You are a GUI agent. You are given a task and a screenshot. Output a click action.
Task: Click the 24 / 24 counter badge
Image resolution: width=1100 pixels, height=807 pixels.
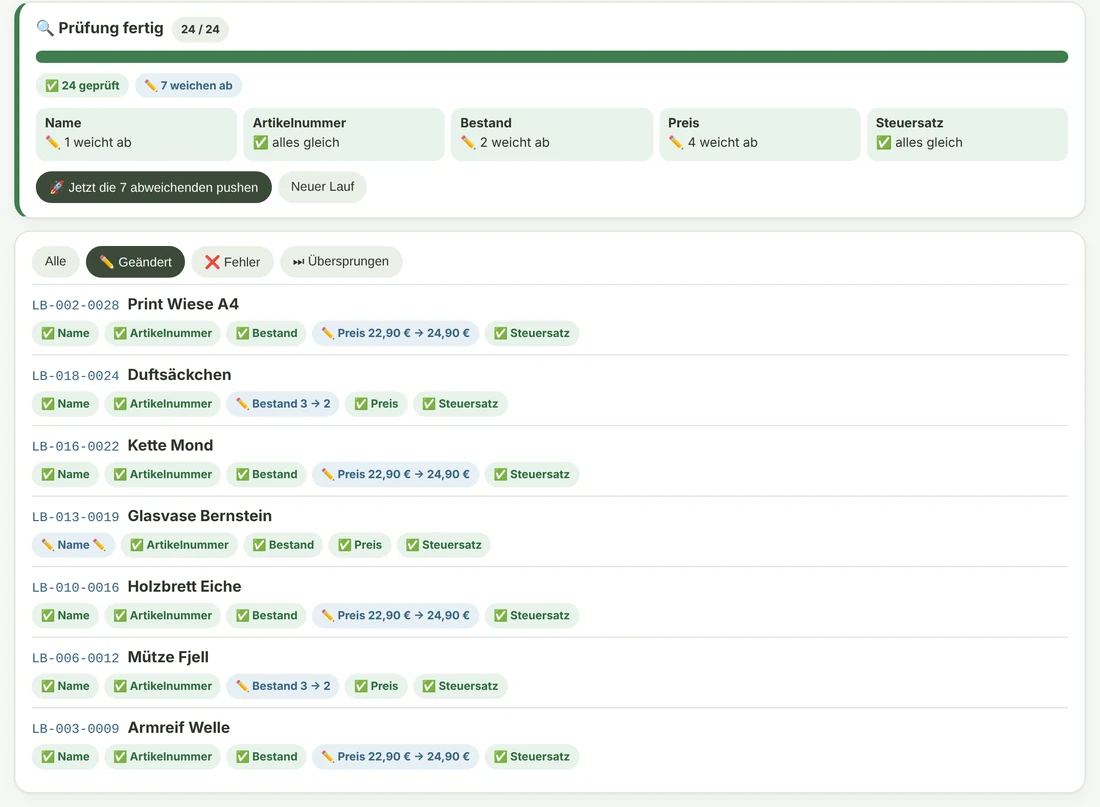point(200,29)
